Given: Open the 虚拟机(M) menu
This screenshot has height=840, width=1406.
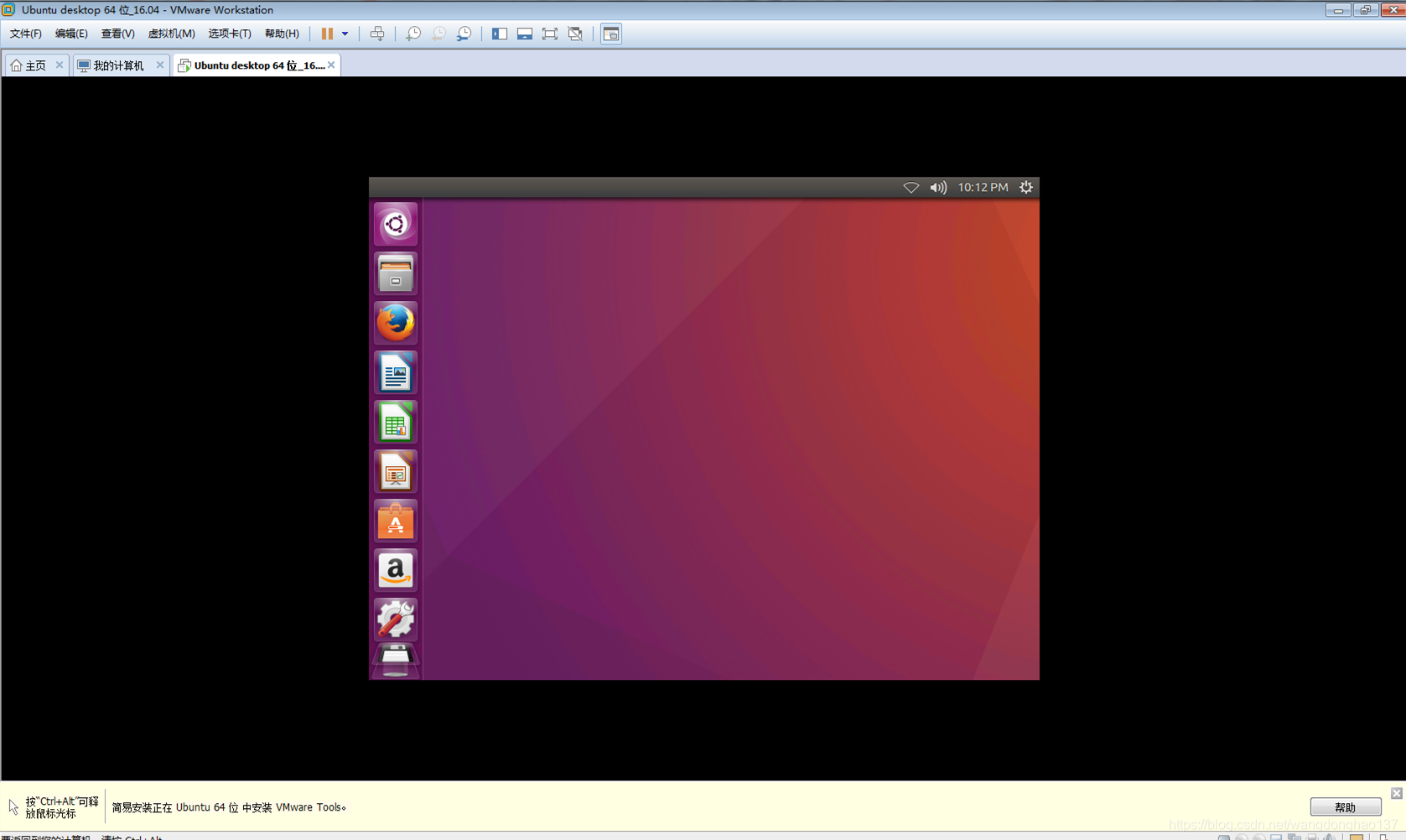Looking at the screenshot, I should tap(171, 34).
